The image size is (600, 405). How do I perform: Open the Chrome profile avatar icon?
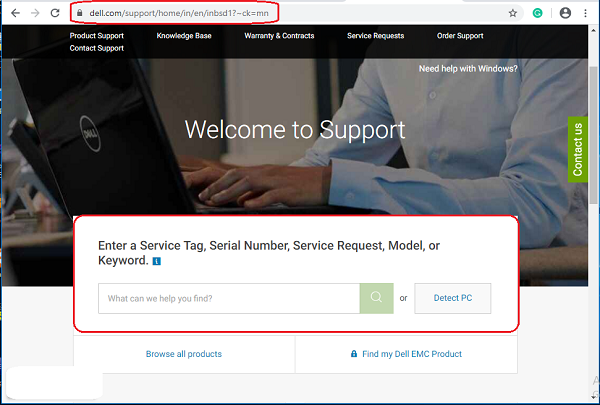point(565,13)
